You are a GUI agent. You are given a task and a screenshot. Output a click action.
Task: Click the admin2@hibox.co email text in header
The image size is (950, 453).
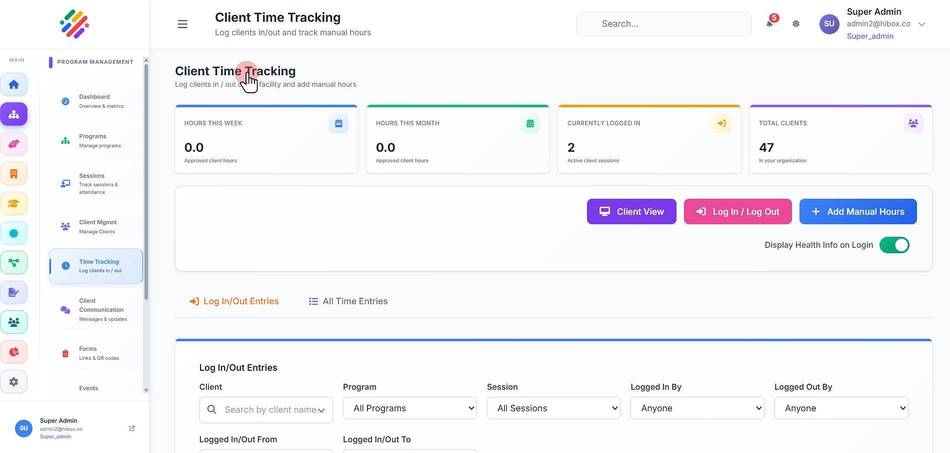point(879,24)
